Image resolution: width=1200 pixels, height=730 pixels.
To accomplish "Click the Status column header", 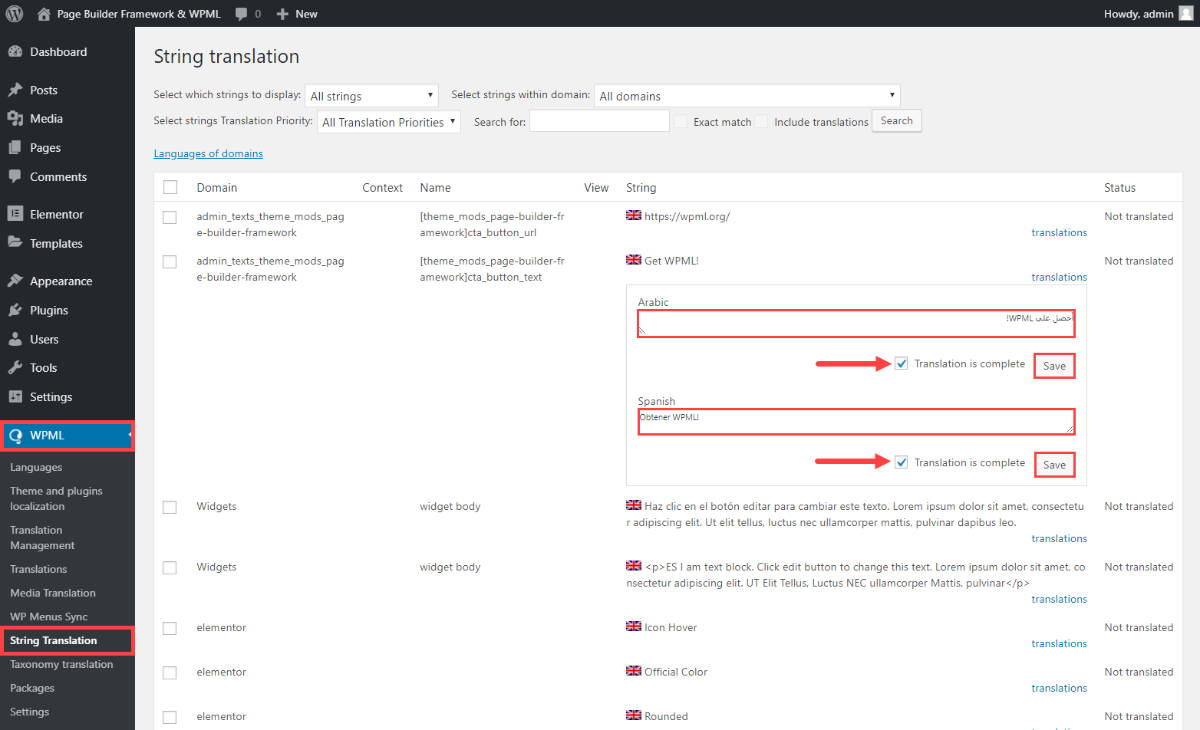I will [x=1120, y=187].
